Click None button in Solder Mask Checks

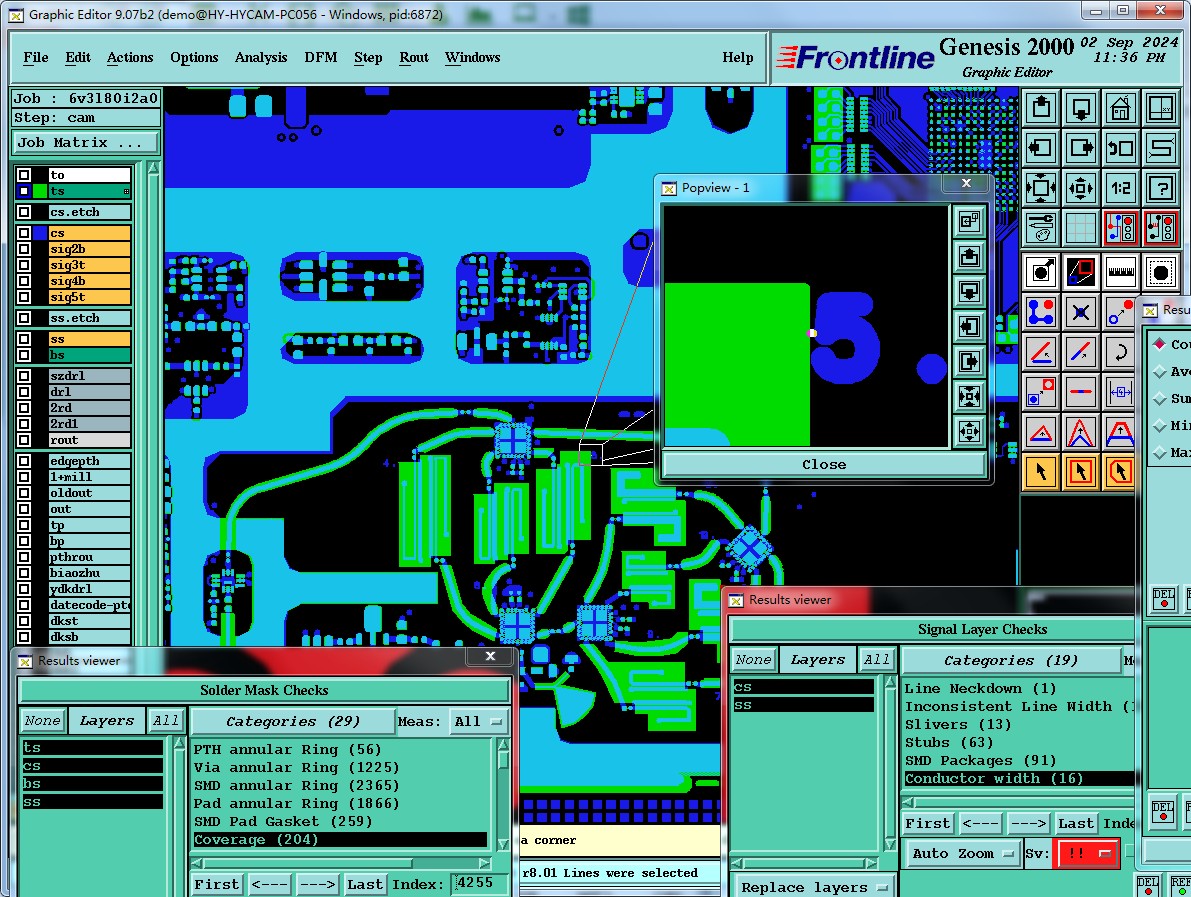[x=43, y=721]
